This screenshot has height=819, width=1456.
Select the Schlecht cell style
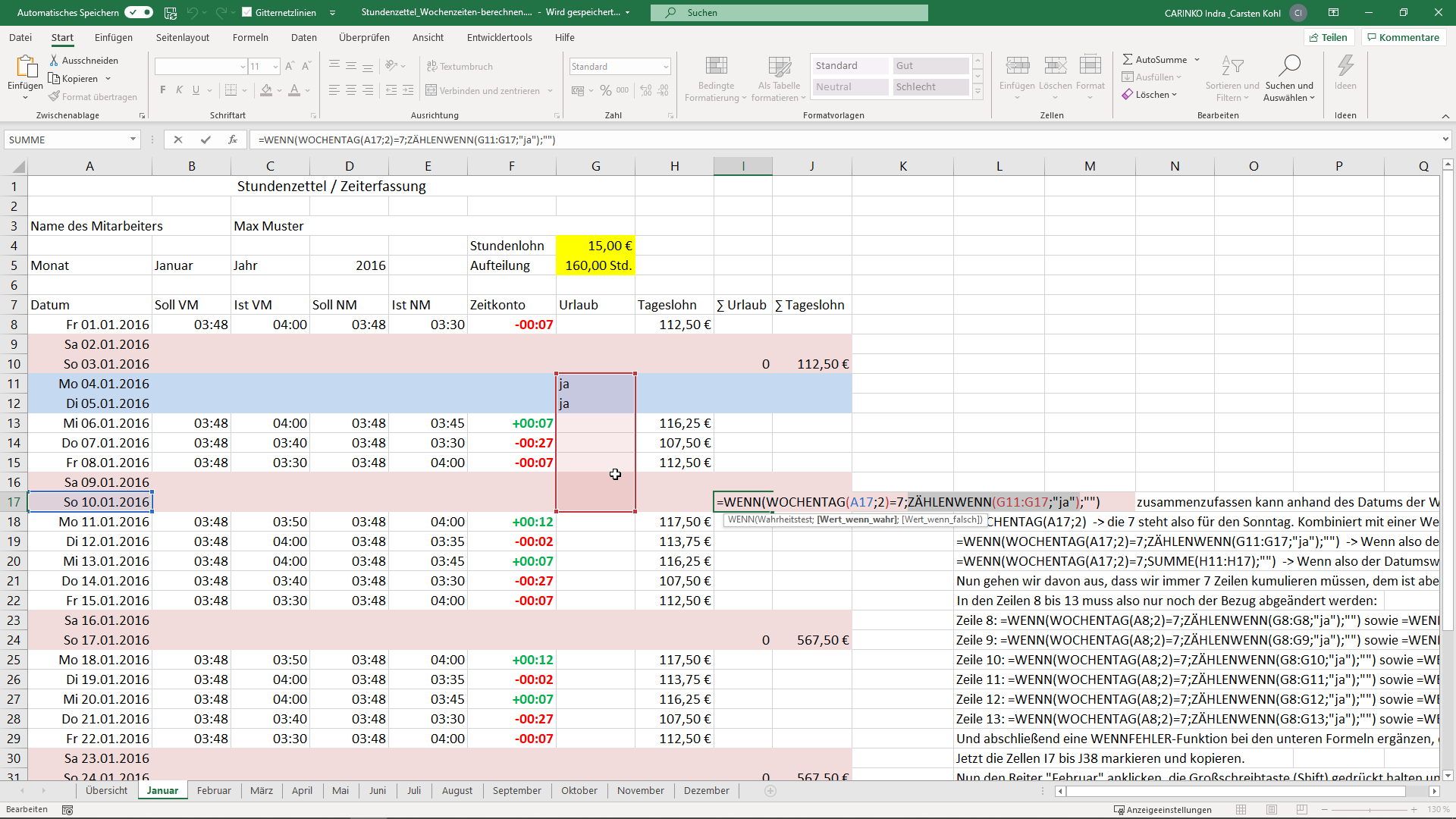(930, 87)
